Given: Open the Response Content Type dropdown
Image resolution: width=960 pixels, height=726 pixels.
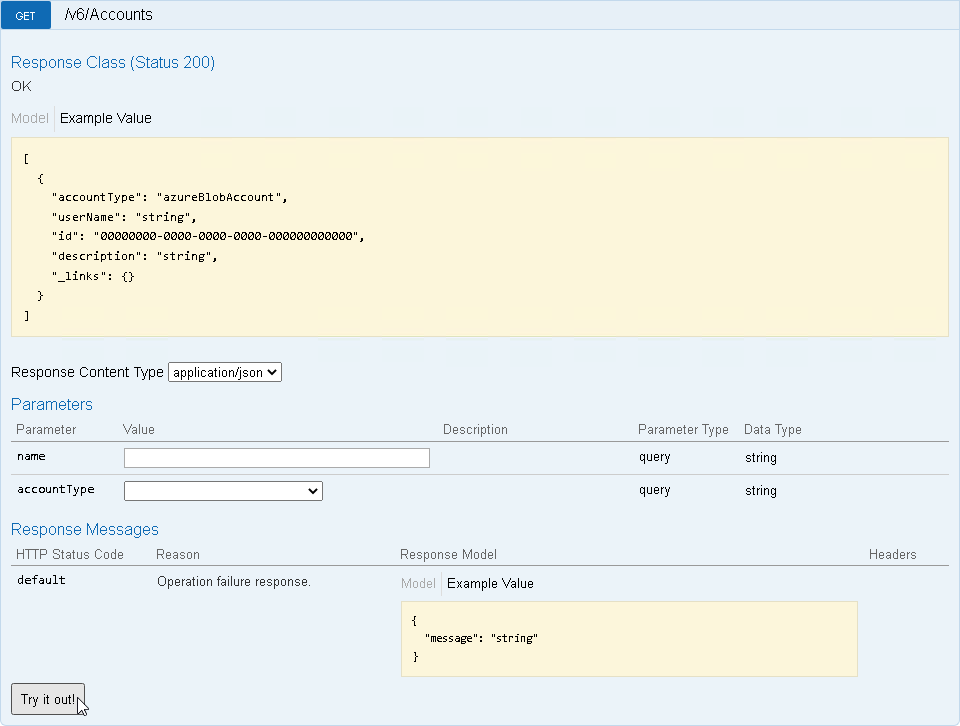Looking at the screenshot, I should [225, 372].
